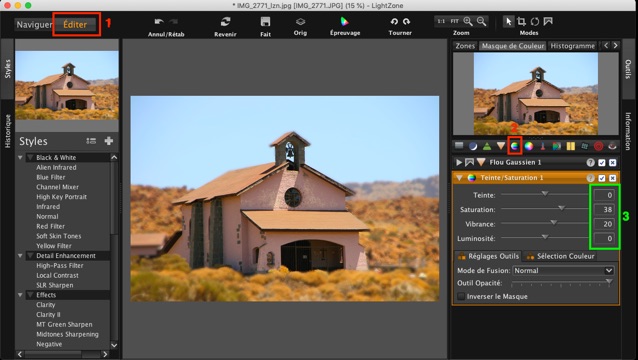The image size is (638, 360).
Task: Add a Sharpen tool green triangle
Action: click(487, 146)
